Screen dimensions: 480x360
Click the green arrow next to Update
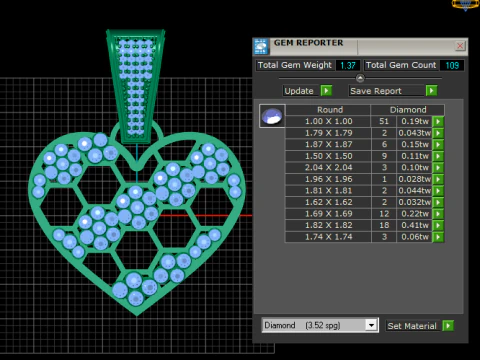(326, 91)
